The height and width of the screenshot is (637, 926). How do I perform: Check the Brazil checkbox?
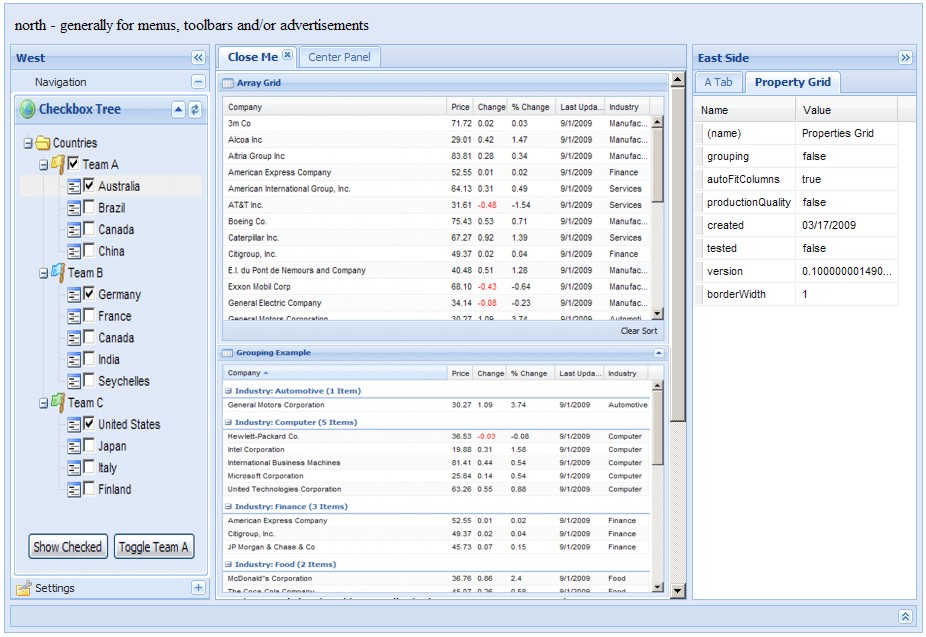coord(90,208)
